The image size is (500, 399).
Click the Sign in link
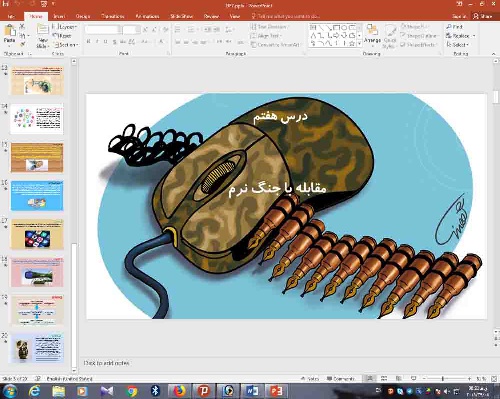[x=459, y=16]
